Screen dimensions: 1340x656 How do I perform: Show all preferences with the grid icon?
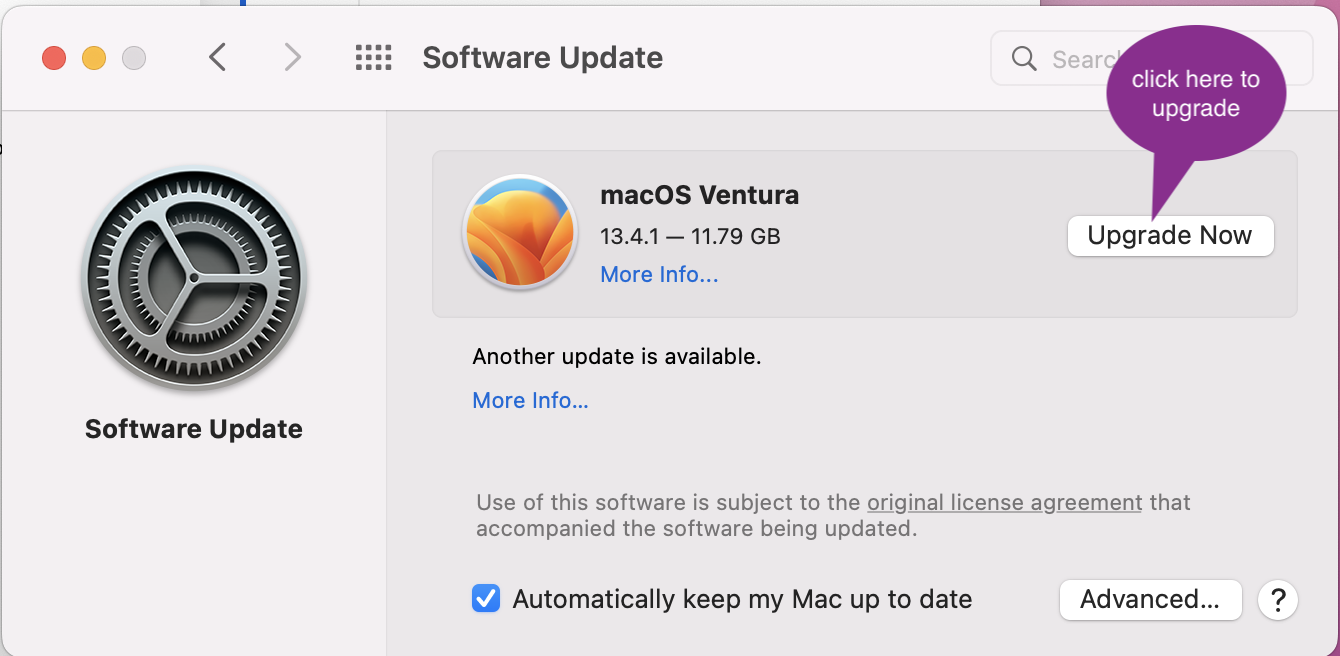[x=374, y=58]
